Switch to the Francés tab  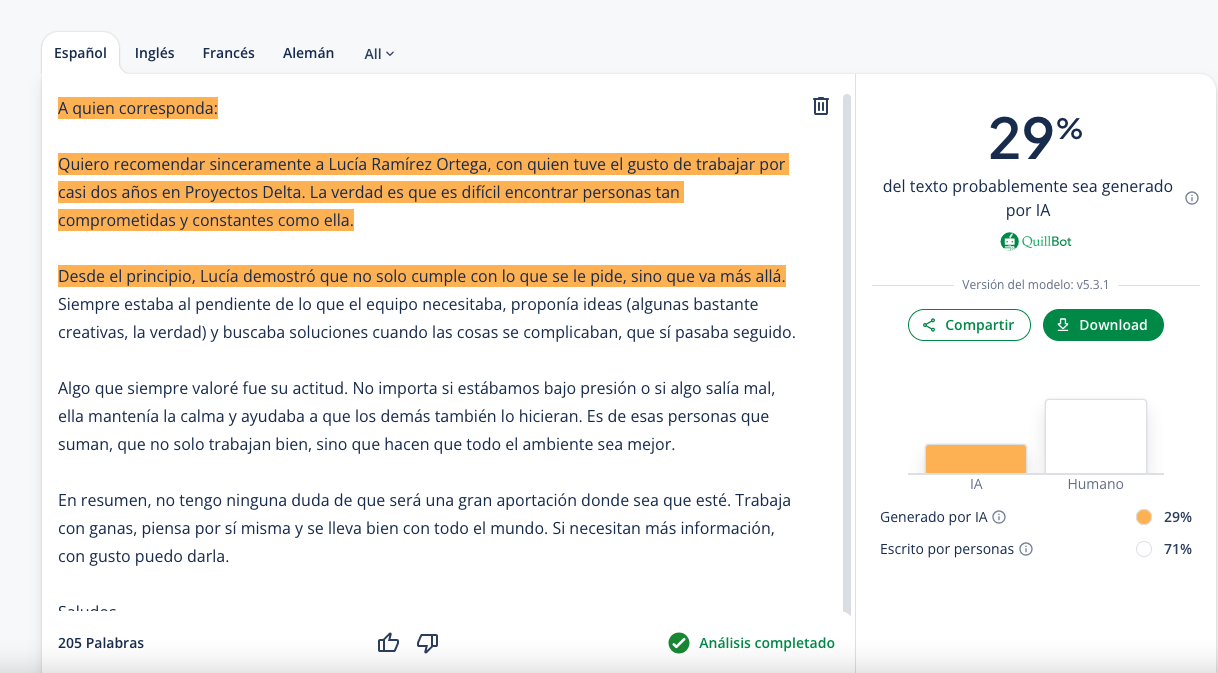(228, 53)
